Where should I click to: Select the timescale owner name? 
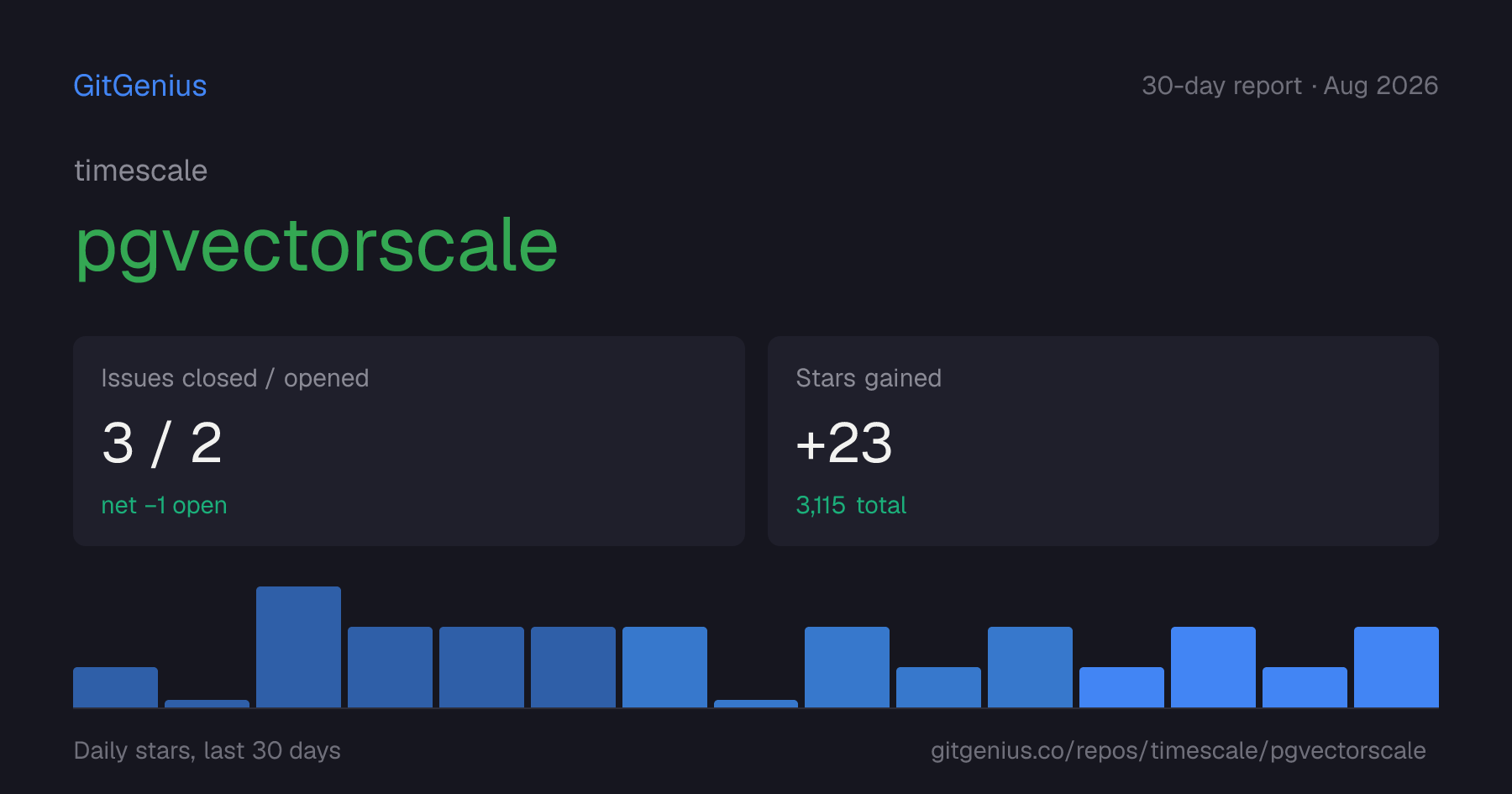point(140,171)
